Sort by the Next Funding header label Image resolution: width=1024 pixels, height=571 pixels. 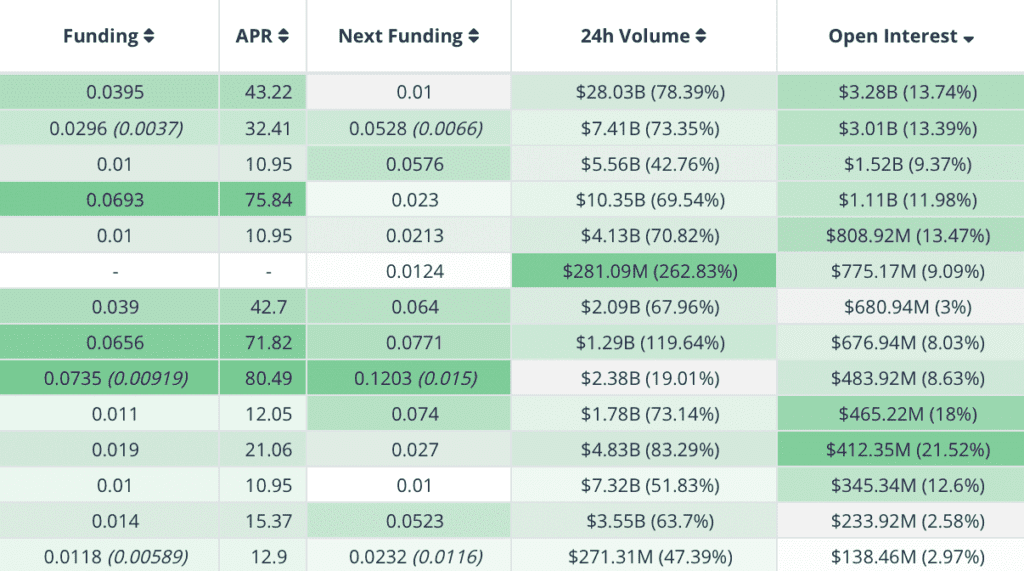coord(400,36)
